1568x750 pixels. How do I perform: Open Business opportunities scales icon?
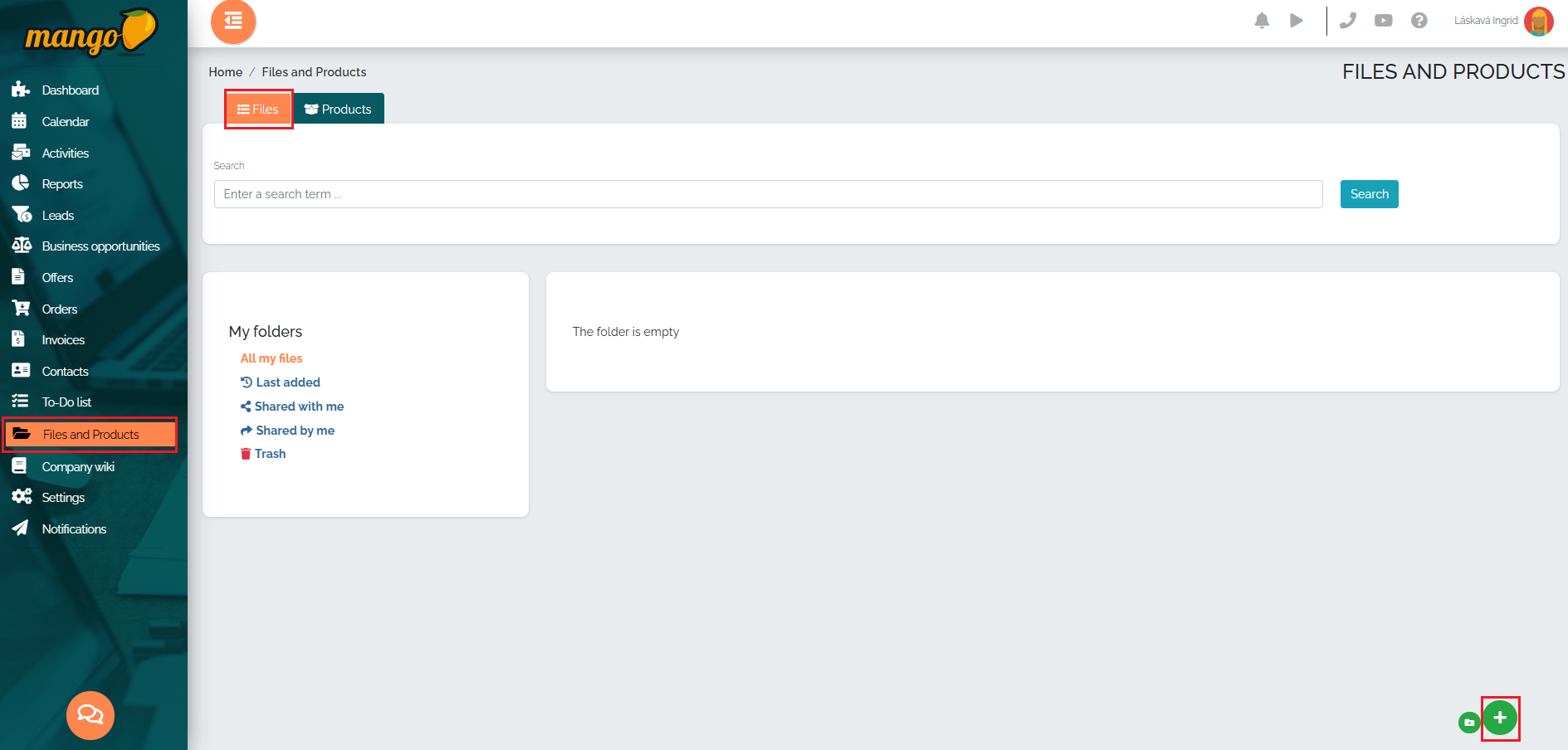[22, 246]
